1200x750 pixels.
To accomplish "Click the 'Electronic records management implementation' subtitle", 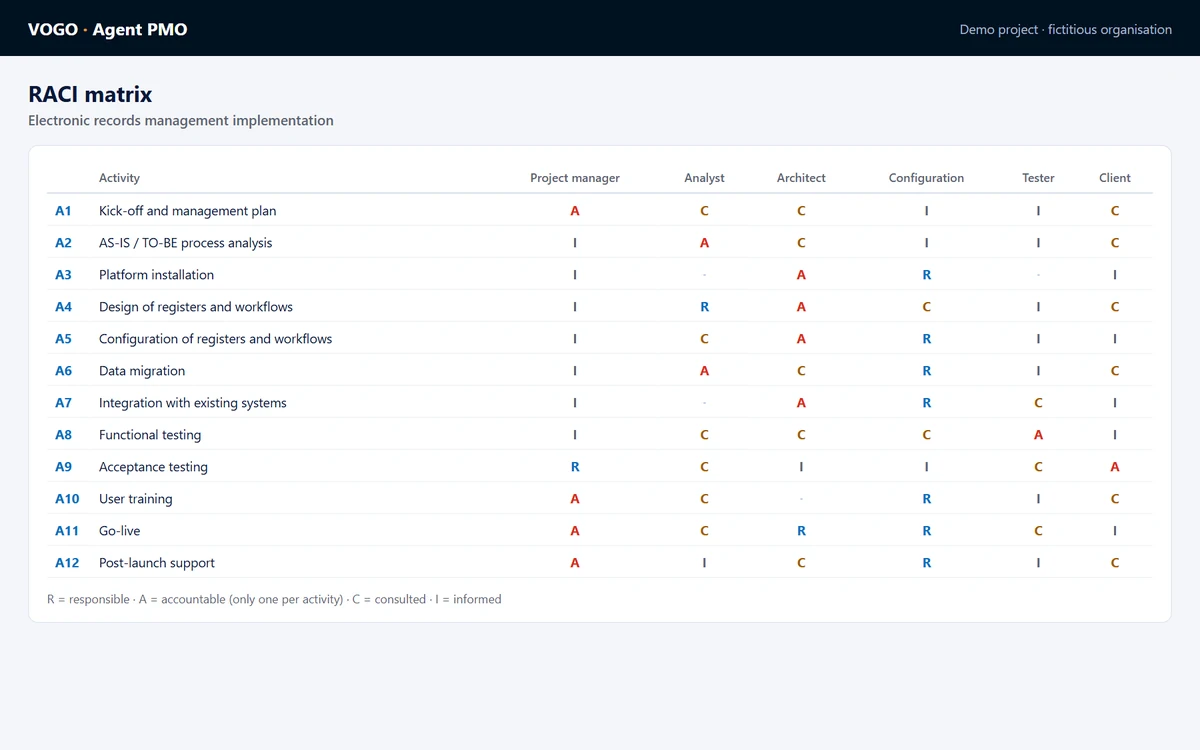I will [181, 120].
